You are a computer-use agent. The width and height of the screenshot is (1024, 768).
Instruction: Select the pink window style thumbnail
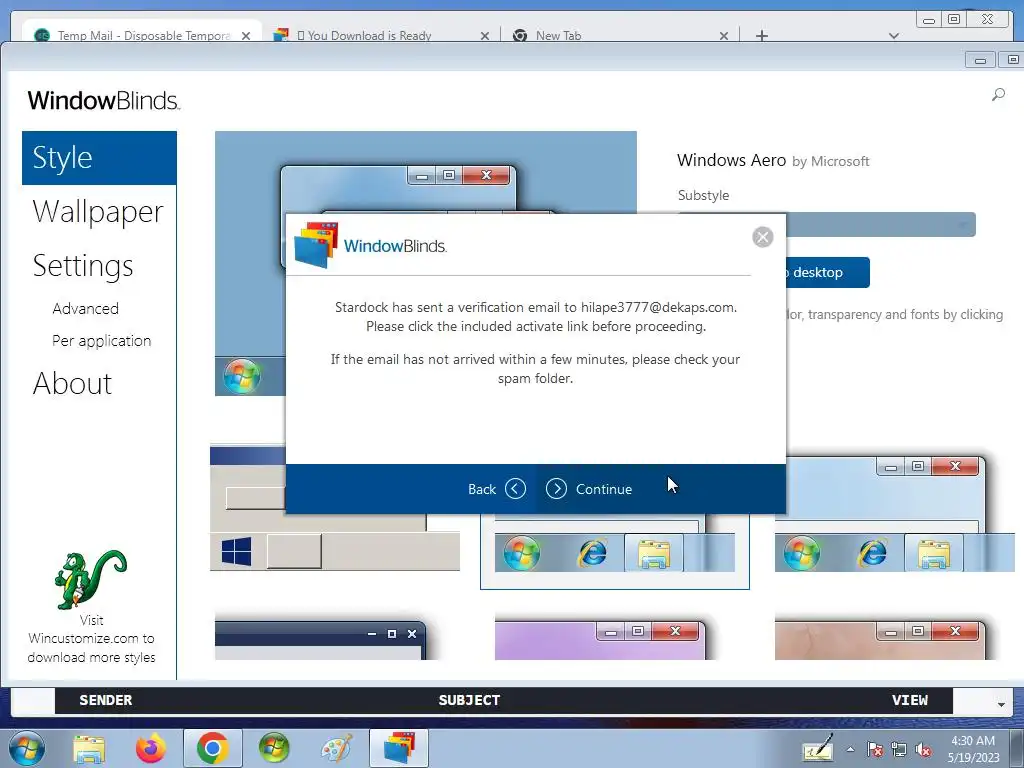click(880, 639)
